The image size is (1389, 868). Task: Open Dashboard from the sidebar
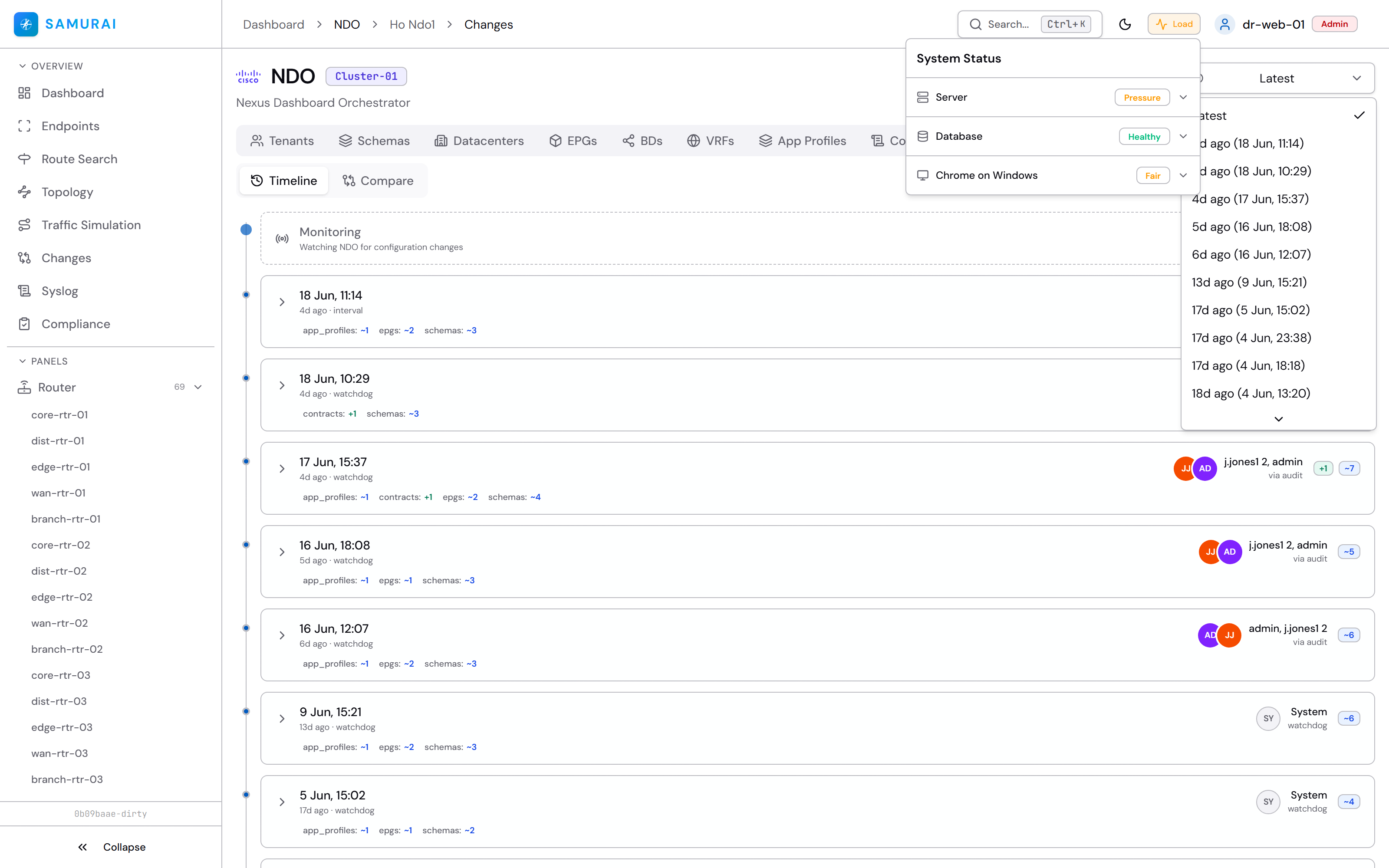pos(72,93)
